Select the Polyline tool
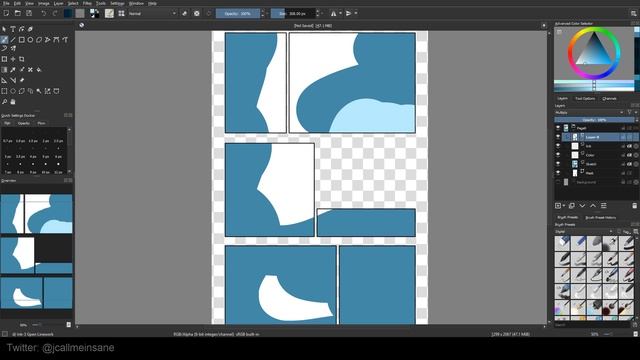640x360 pixels. point(47,40)
